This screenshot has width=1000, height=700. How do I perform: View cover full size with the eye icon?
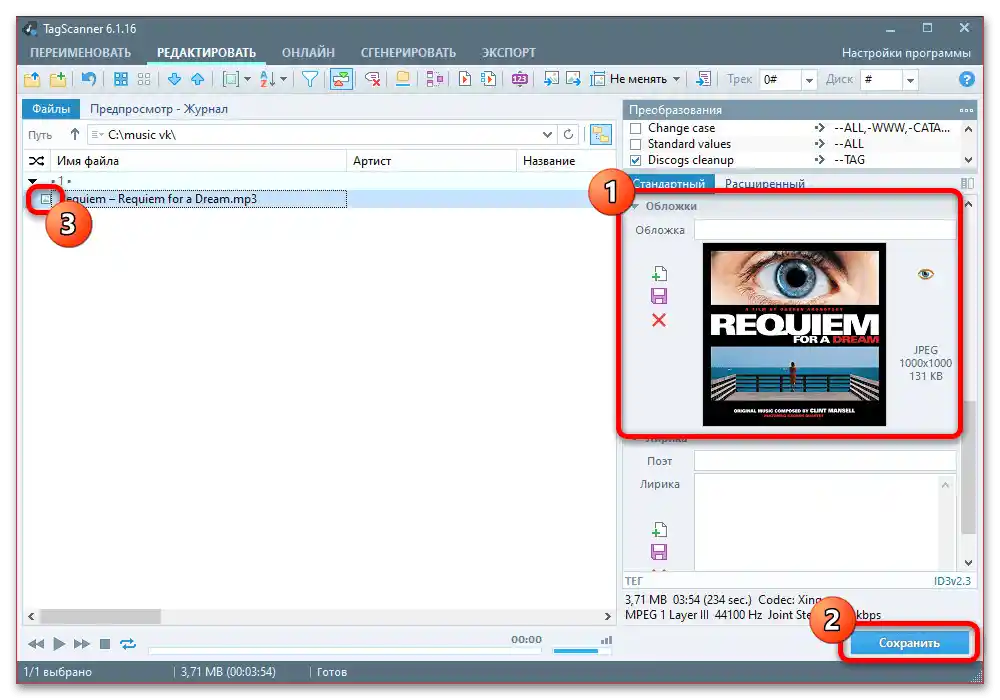point(925,274)
